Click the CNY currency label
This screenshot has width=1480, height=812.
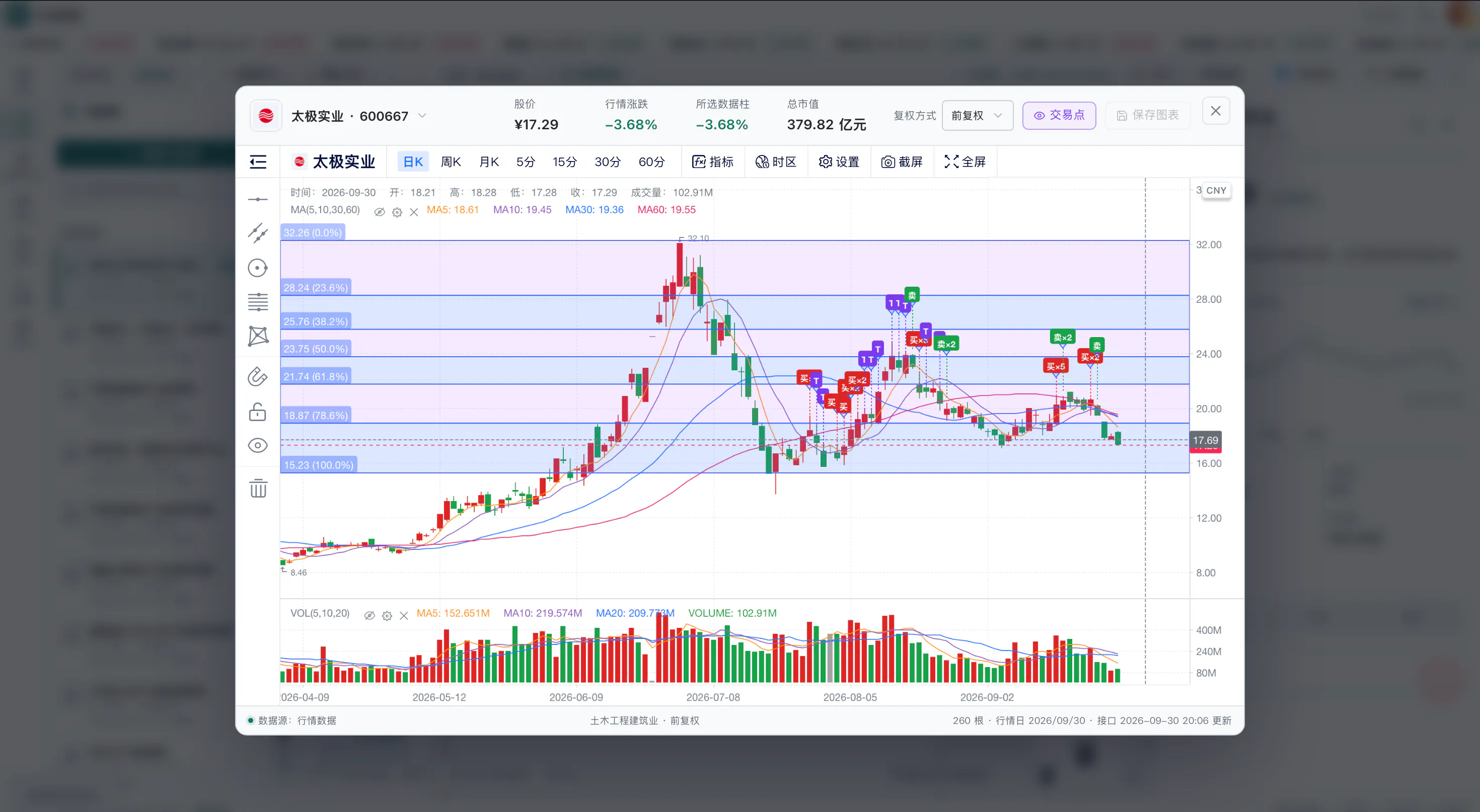[x=1216, y=190]
